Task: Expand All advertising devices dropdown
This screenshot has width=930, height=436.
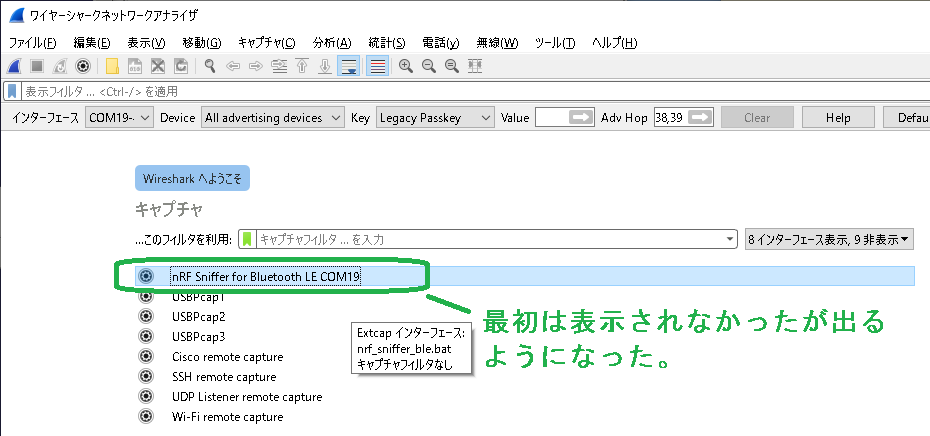Action: 273,118
